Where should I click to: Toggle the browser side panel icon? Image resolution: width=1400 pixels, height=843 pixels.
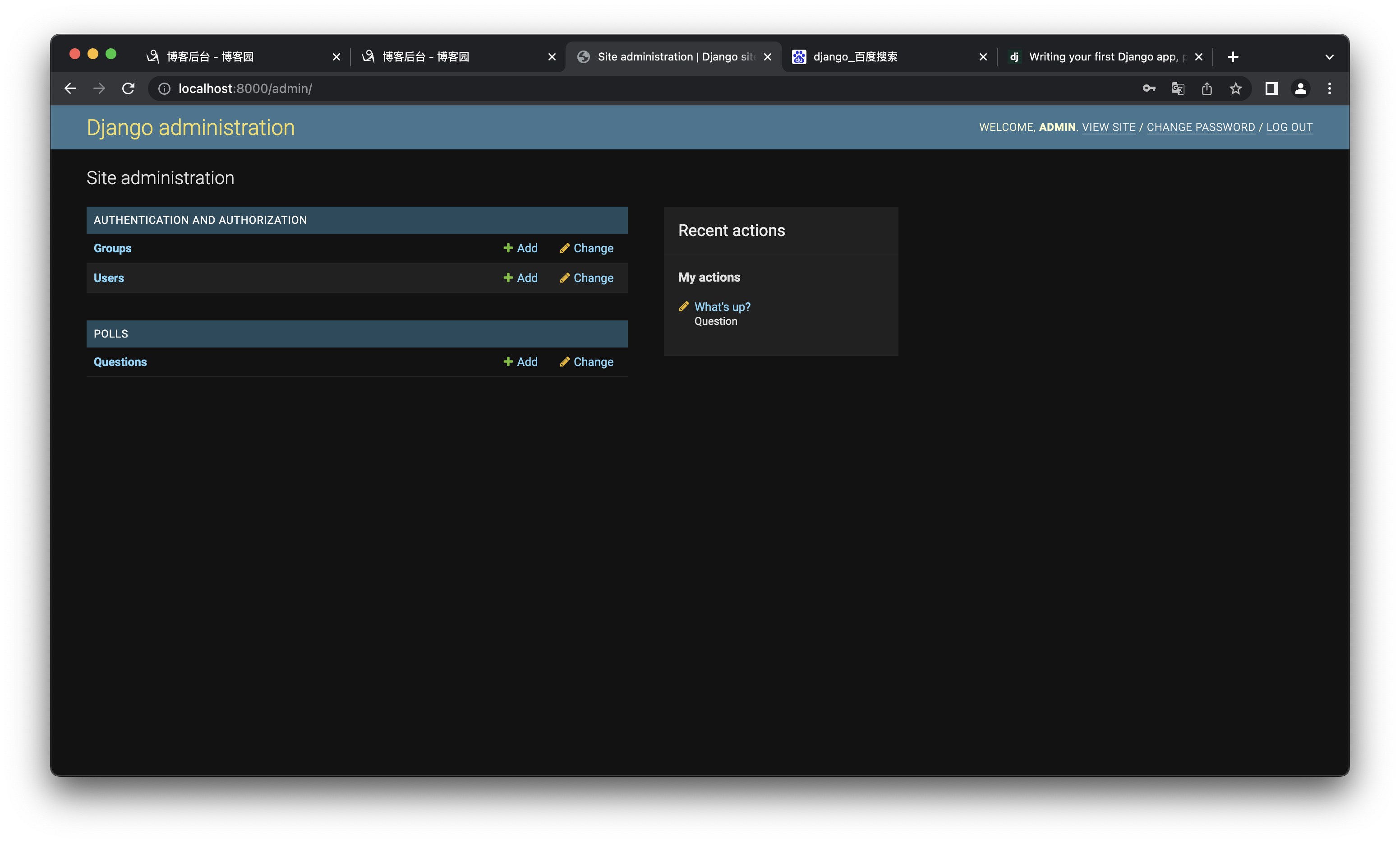click(x=1271, y=88)
